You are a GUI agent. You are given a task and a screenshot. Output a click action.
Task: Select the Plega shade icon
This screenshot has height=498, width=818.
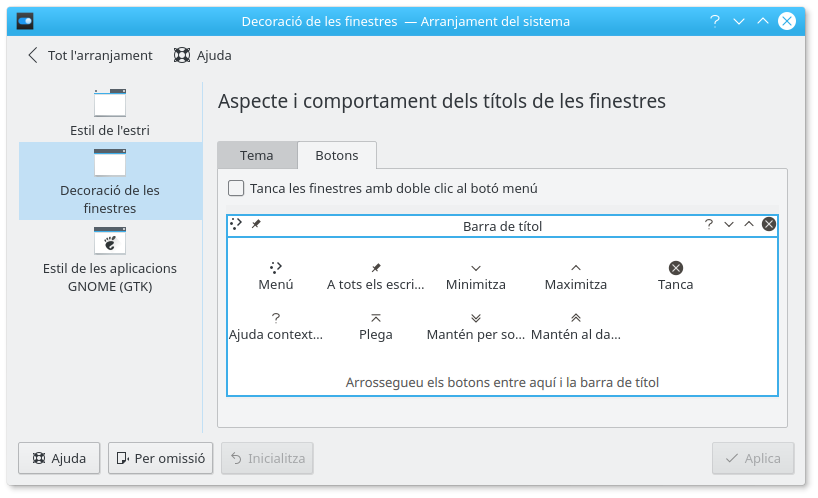(x=376, y=317)
